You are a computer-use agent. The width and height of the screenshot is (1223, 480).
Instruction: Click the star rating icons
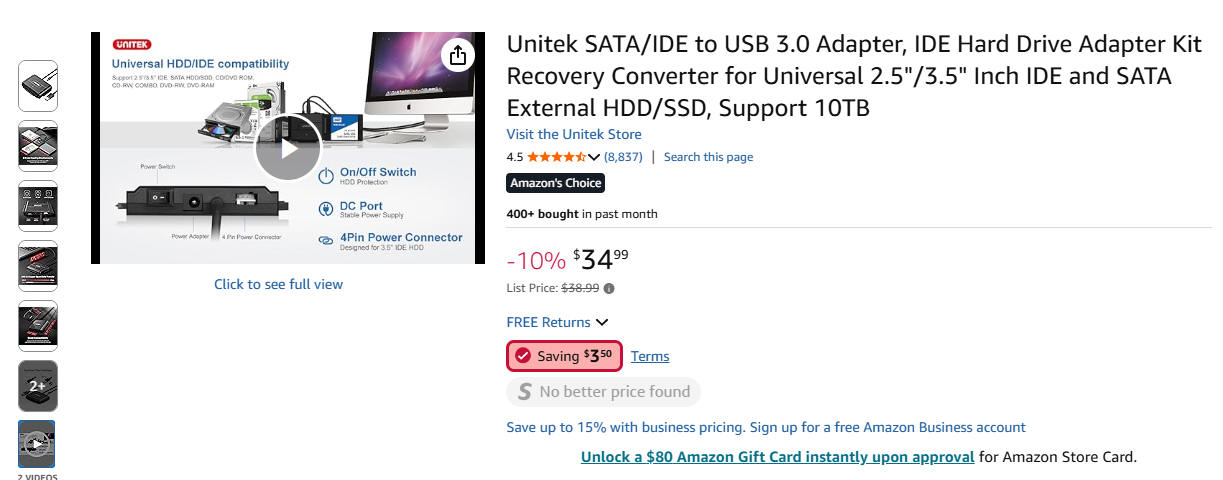tap(556, 157)
